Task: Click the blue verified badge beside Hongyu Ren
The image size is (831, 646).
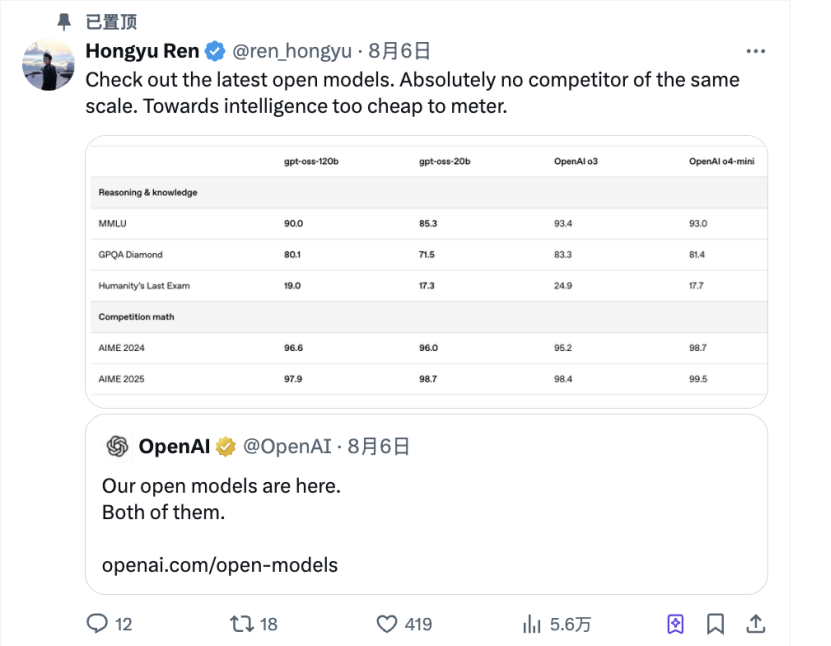Action: pyautogui.click(x=215, y=50)
